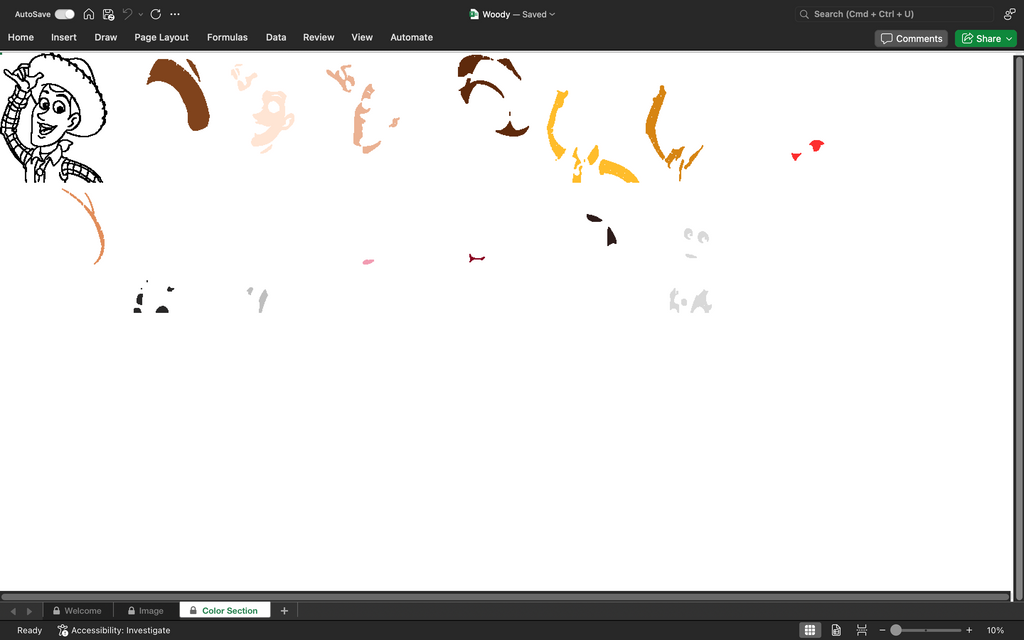Select the Woody line drawing image
1024x640 pixels.
pos(54,118)
